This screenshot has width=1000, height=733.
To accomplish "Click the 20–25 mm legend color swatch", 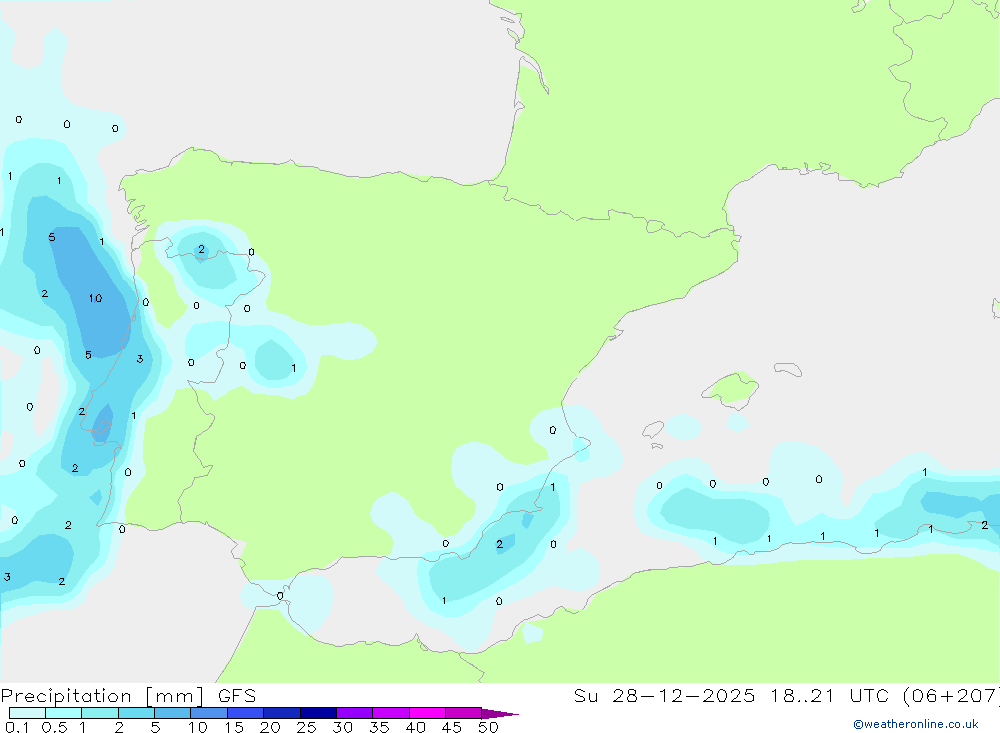I will [281, 713].
